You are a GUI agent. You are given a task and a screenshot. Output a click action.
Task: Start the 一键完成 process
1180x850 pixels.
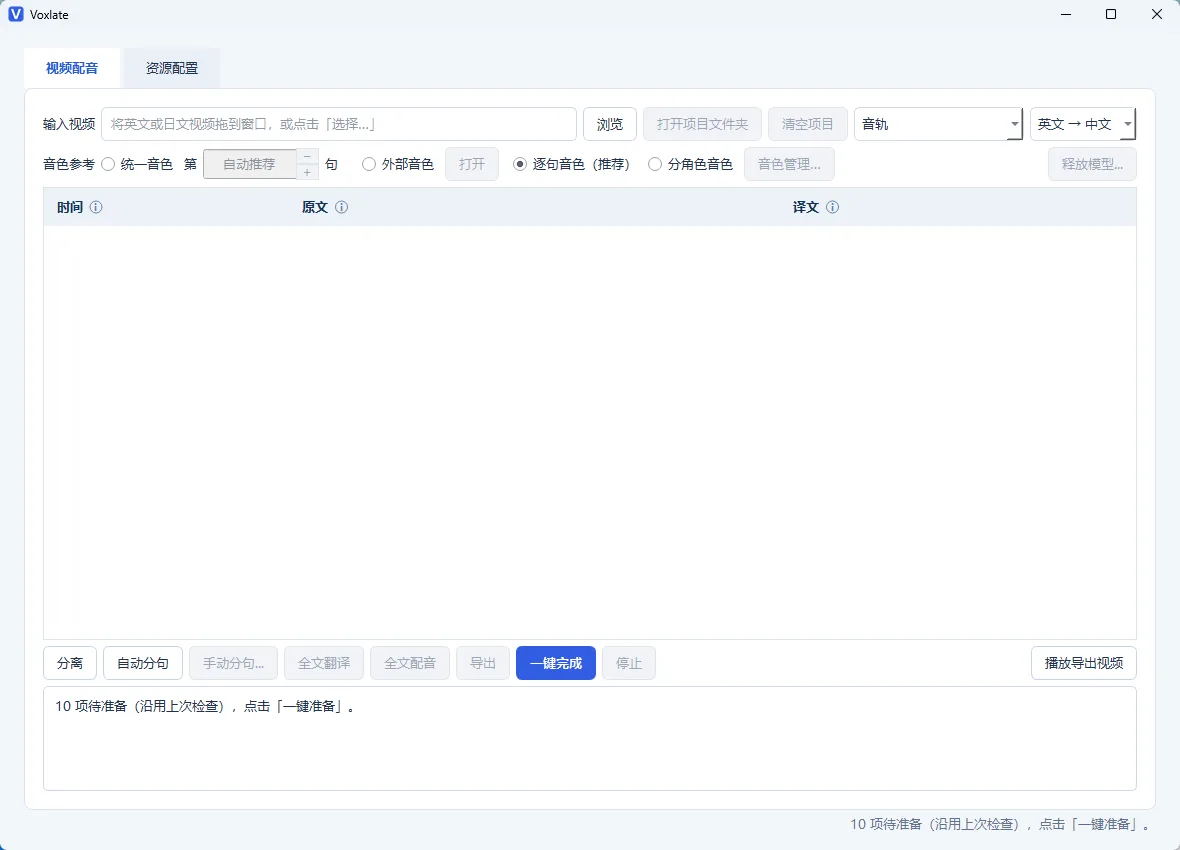click(556, 663)
